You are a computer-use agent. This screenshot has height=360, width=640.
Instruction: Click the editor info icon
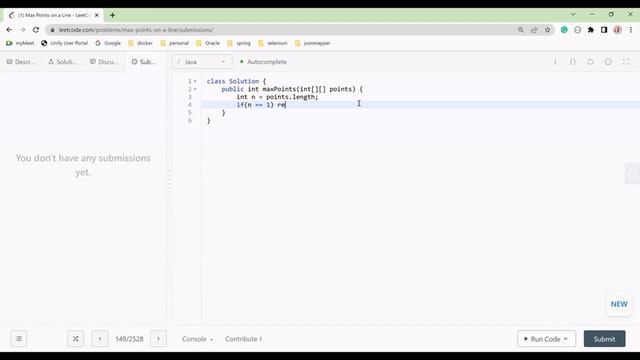click(555, 62)
